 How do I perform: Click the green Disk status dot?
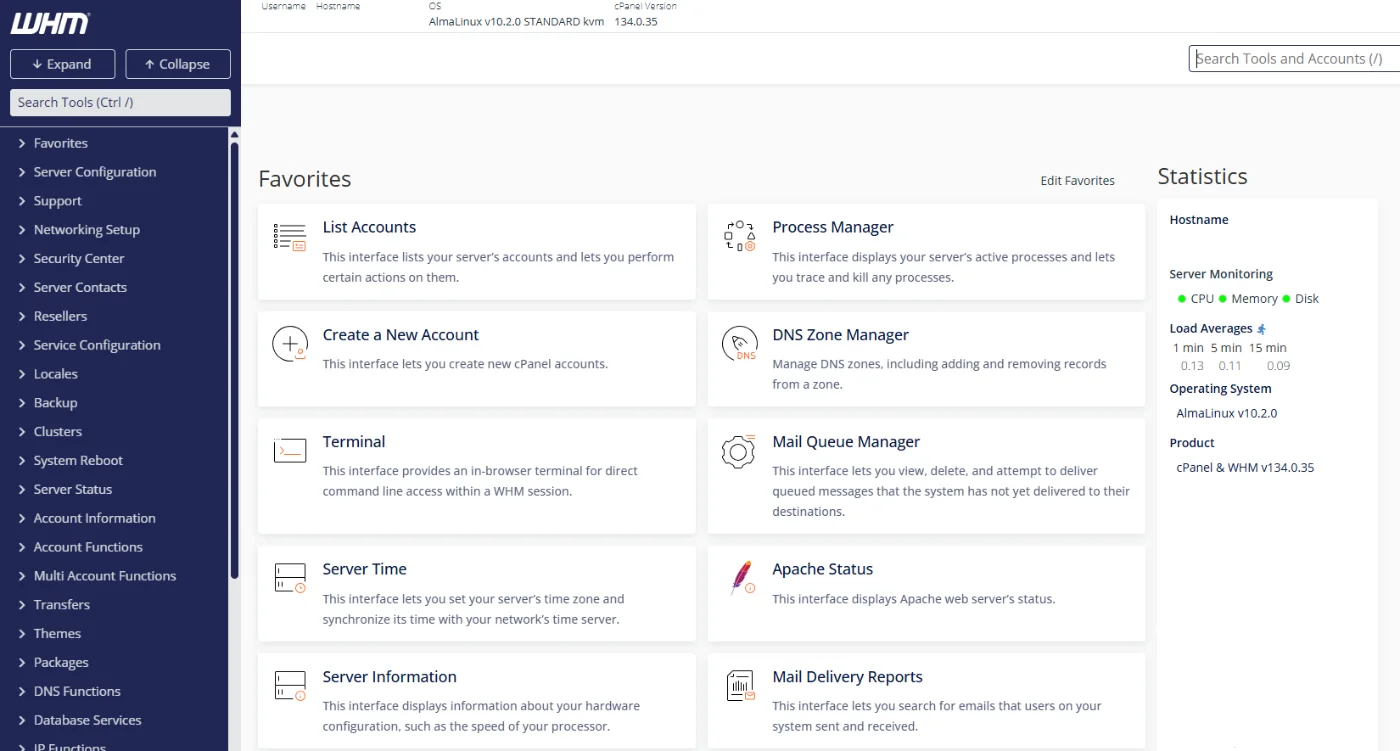[x=1286, y=298]
